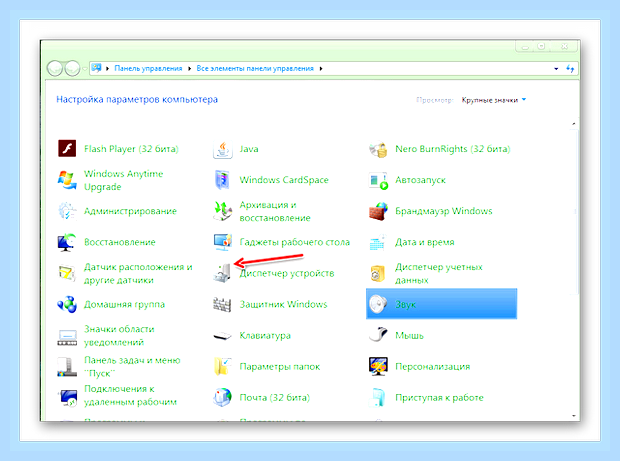620x461 pixels.
Task: Open the Почта mail icon
Action: (223, 398)
